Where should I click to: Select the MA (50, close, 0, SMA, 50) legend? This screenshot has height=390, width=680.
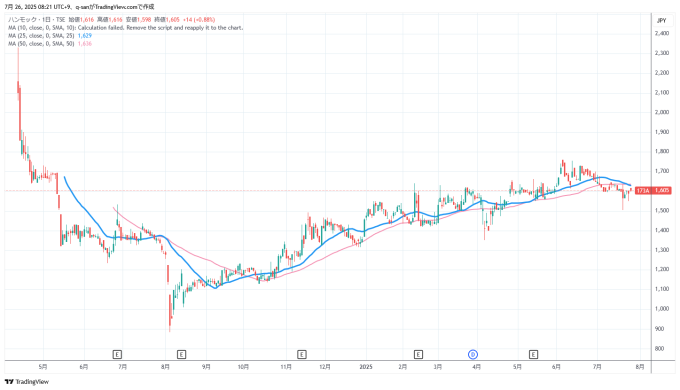(x=41, y=44)
